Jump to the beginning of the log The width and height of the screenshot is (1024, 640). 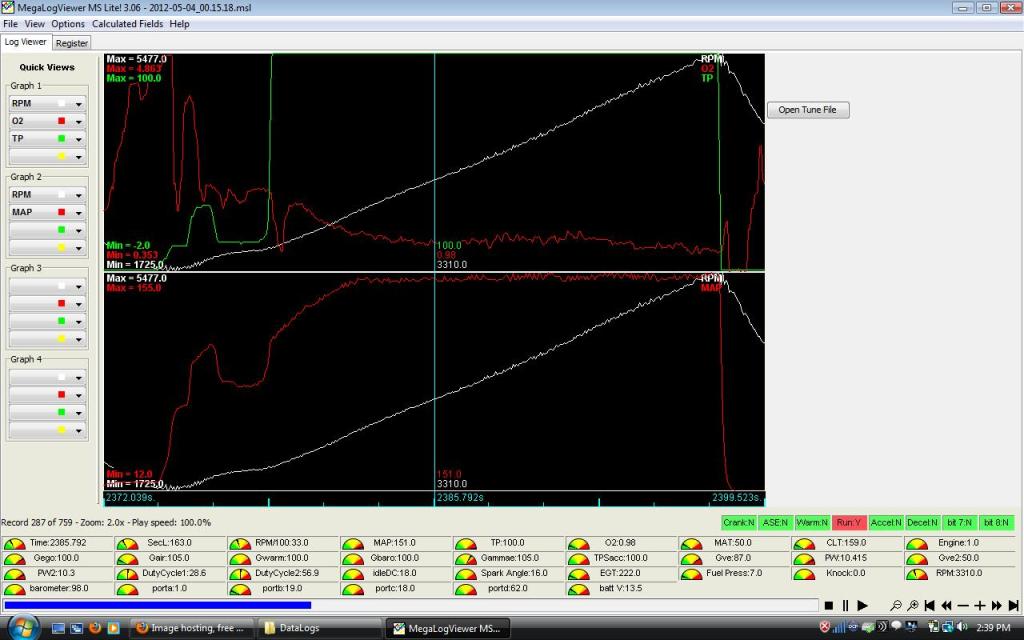click(x=930, y=606)
